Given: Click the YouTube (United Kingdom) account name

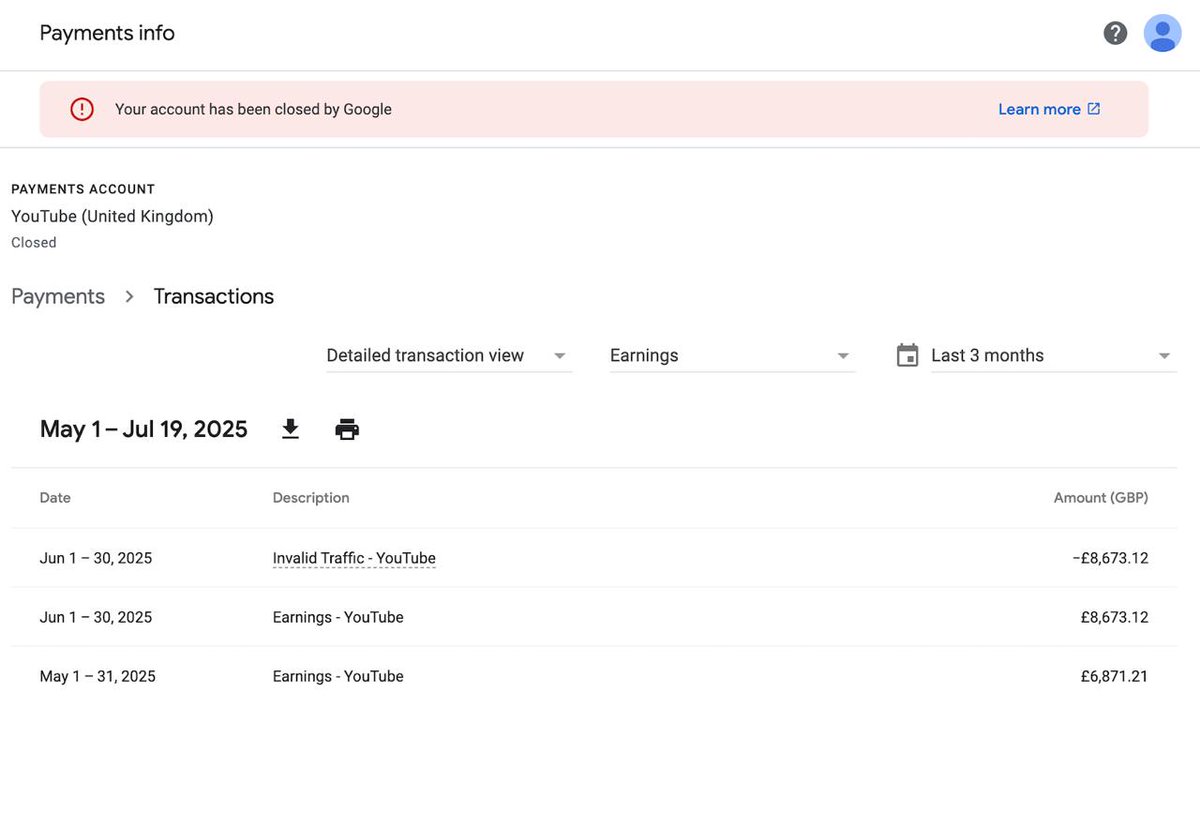Looking at the screenshot, I should [x=112, y=216].
